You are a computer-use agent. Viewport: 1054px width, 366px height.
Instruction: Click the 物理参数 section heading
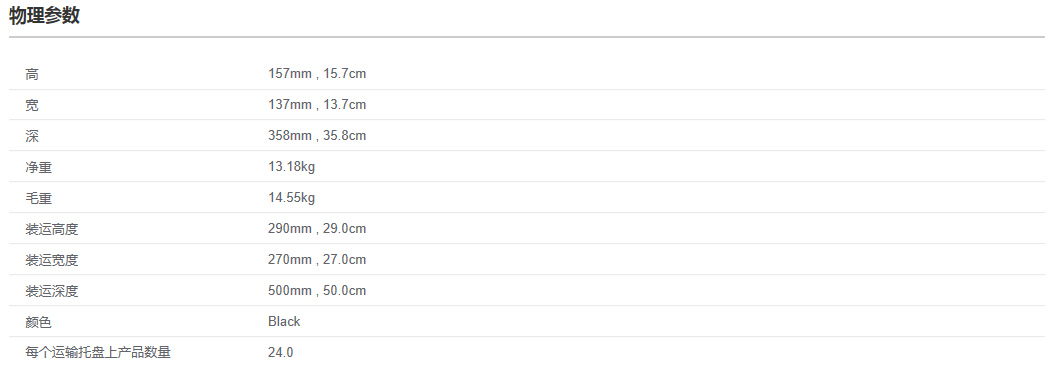click(x=44, y=16)
